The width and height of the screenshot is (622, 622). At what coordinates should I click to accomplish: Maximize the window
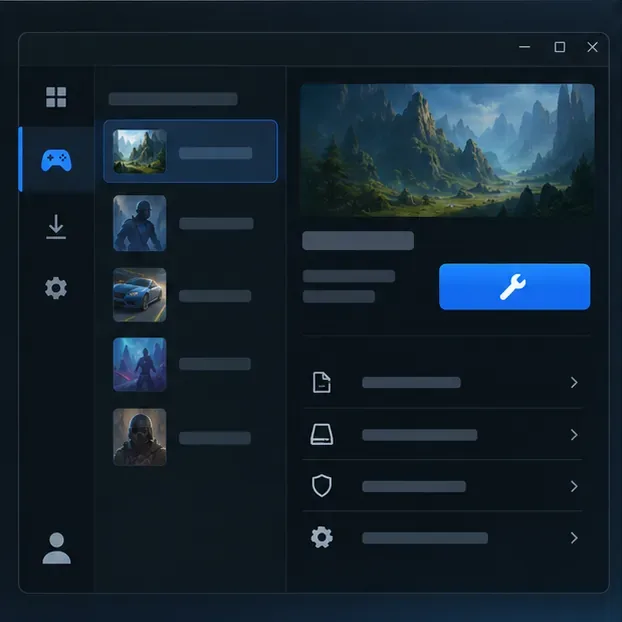point(560,47)
